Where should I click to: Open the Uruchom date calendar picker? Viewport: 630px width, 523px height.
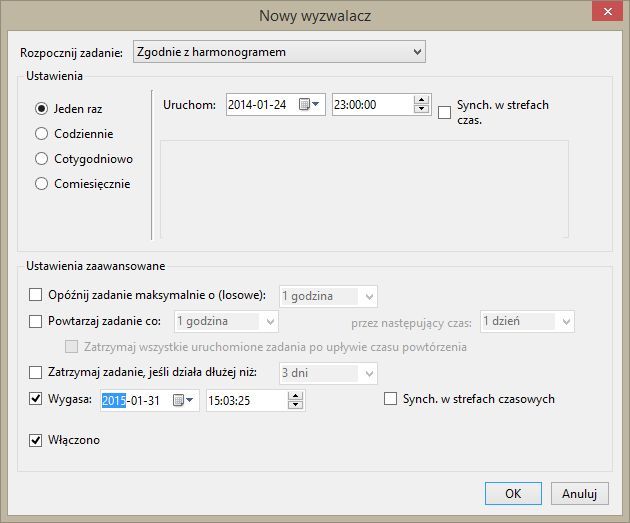coord(309,104)
